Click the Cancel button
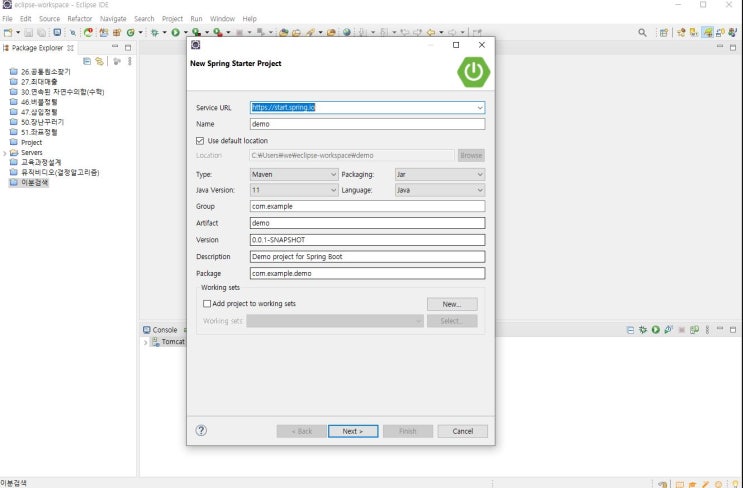The width and height of the screenshot is (743, 488). click(462, 431)
